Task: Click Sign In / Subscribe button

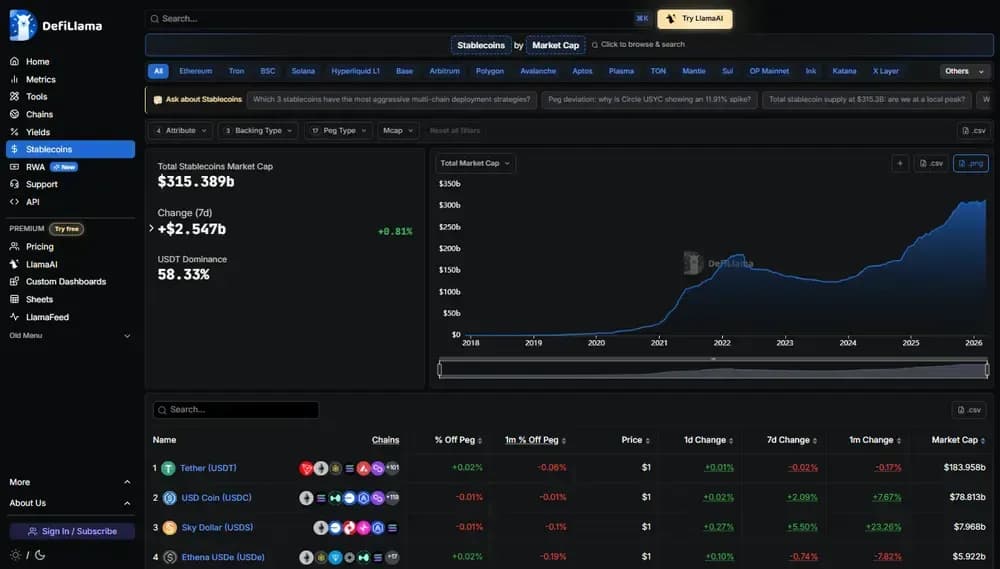Action: coord(72,531)
